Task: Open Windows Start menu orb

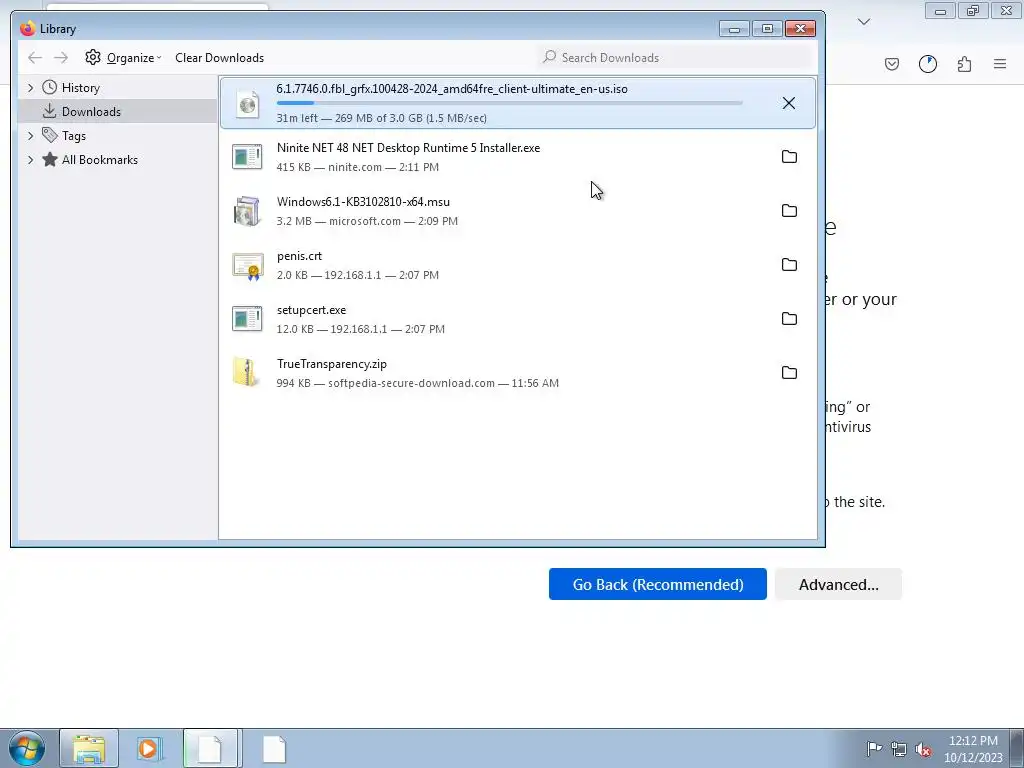Action: click(x=27, y=748)
